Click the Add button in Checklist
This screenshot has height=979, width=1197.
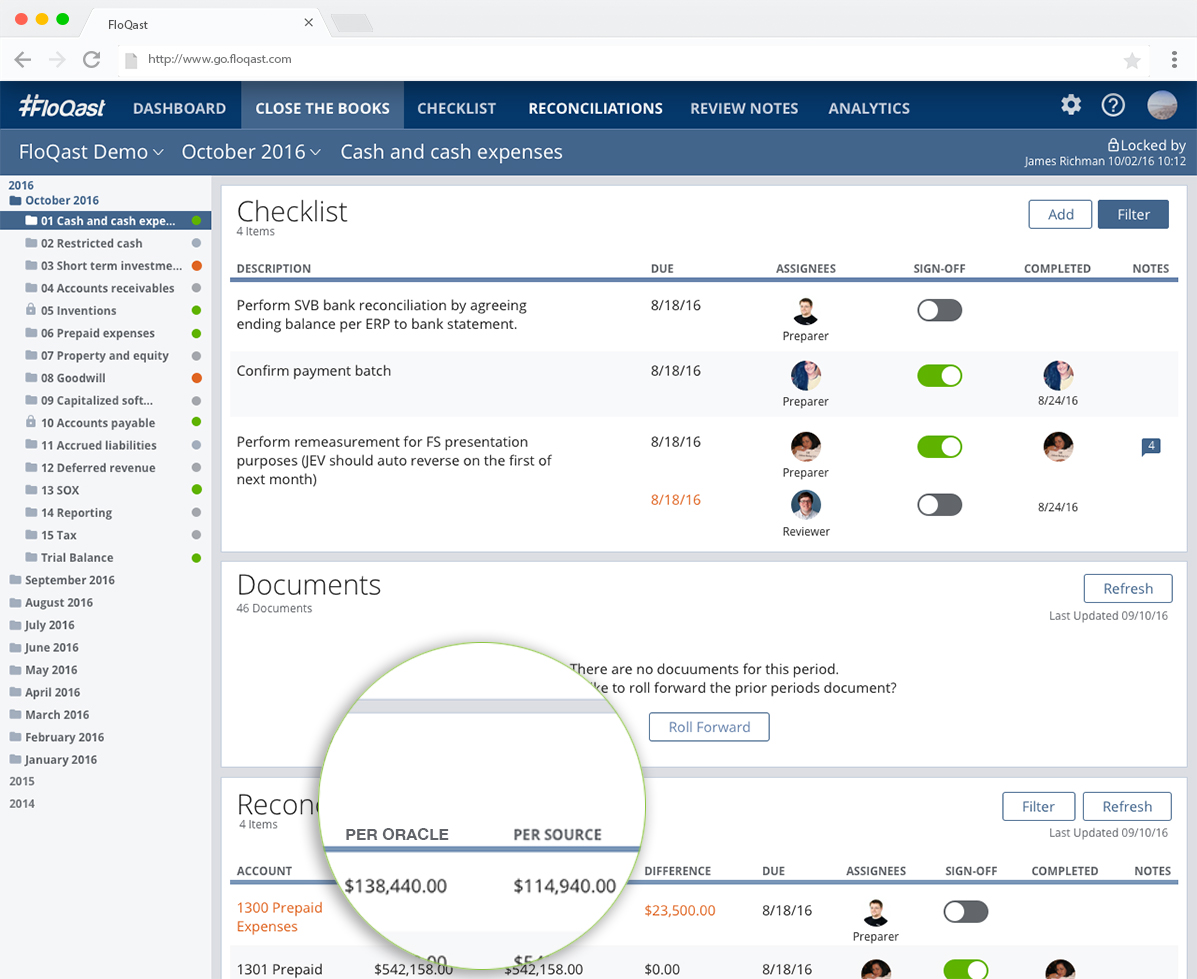1060,214
